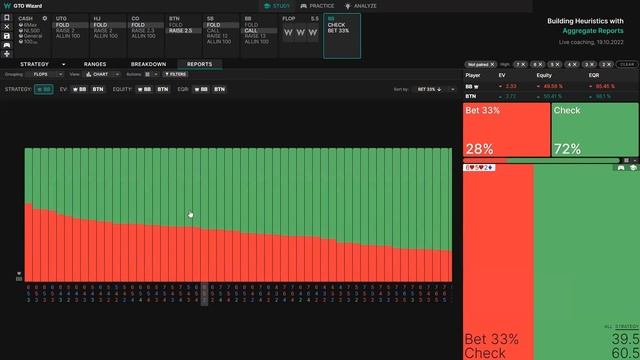640x360 pixels.
Task: Remove the Not paired filter chip
Action: tap(492, 64)
